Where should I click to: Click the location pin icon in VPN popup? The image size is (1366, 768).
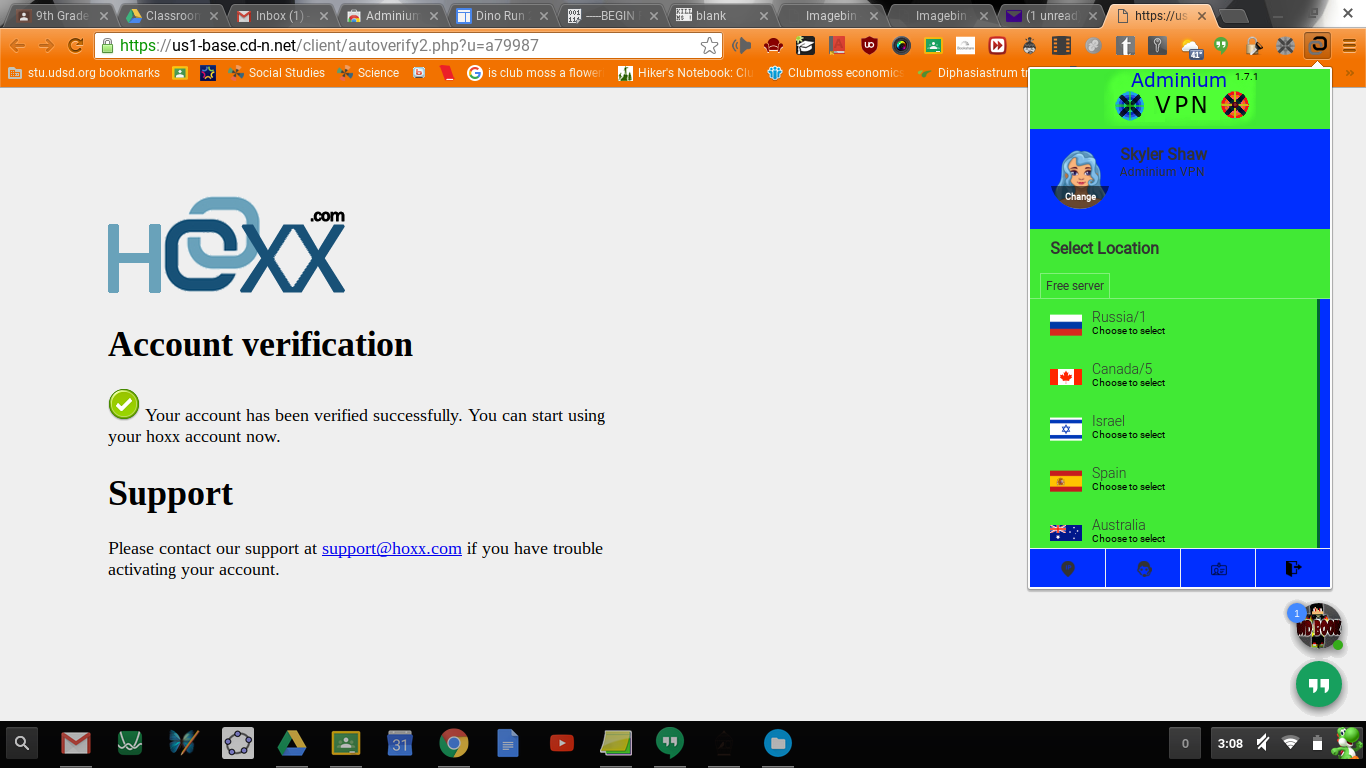pyautogui.click(x=1068, y=568)
